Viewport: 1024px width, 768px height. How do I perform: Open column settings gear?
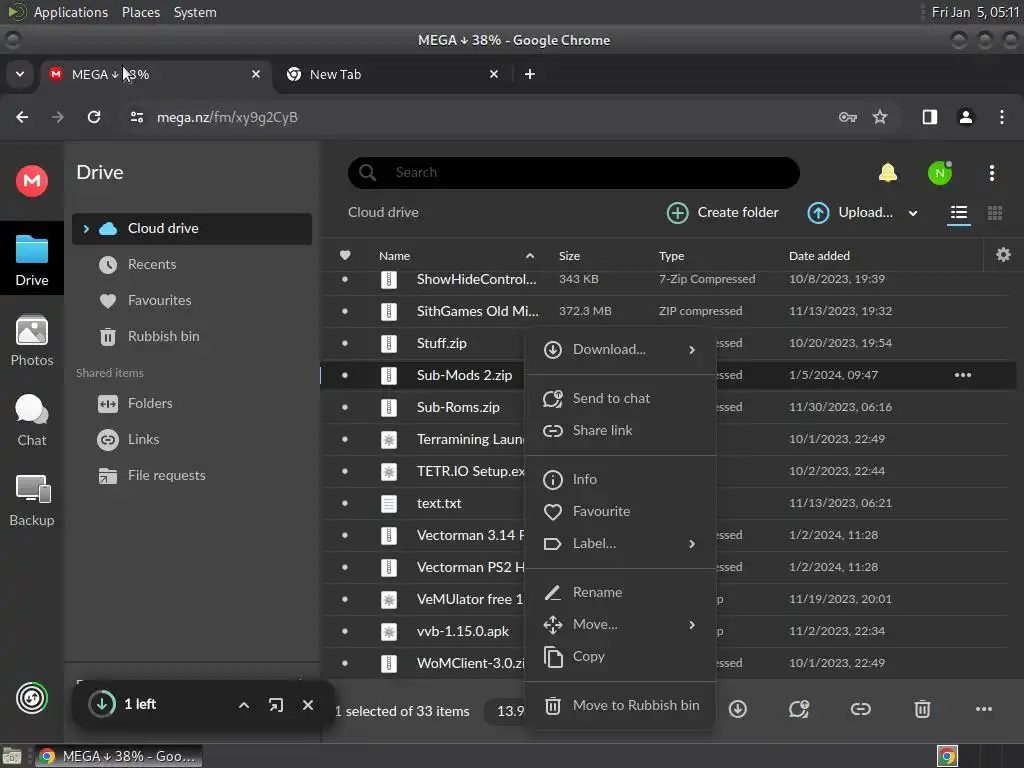point(1003,255)
